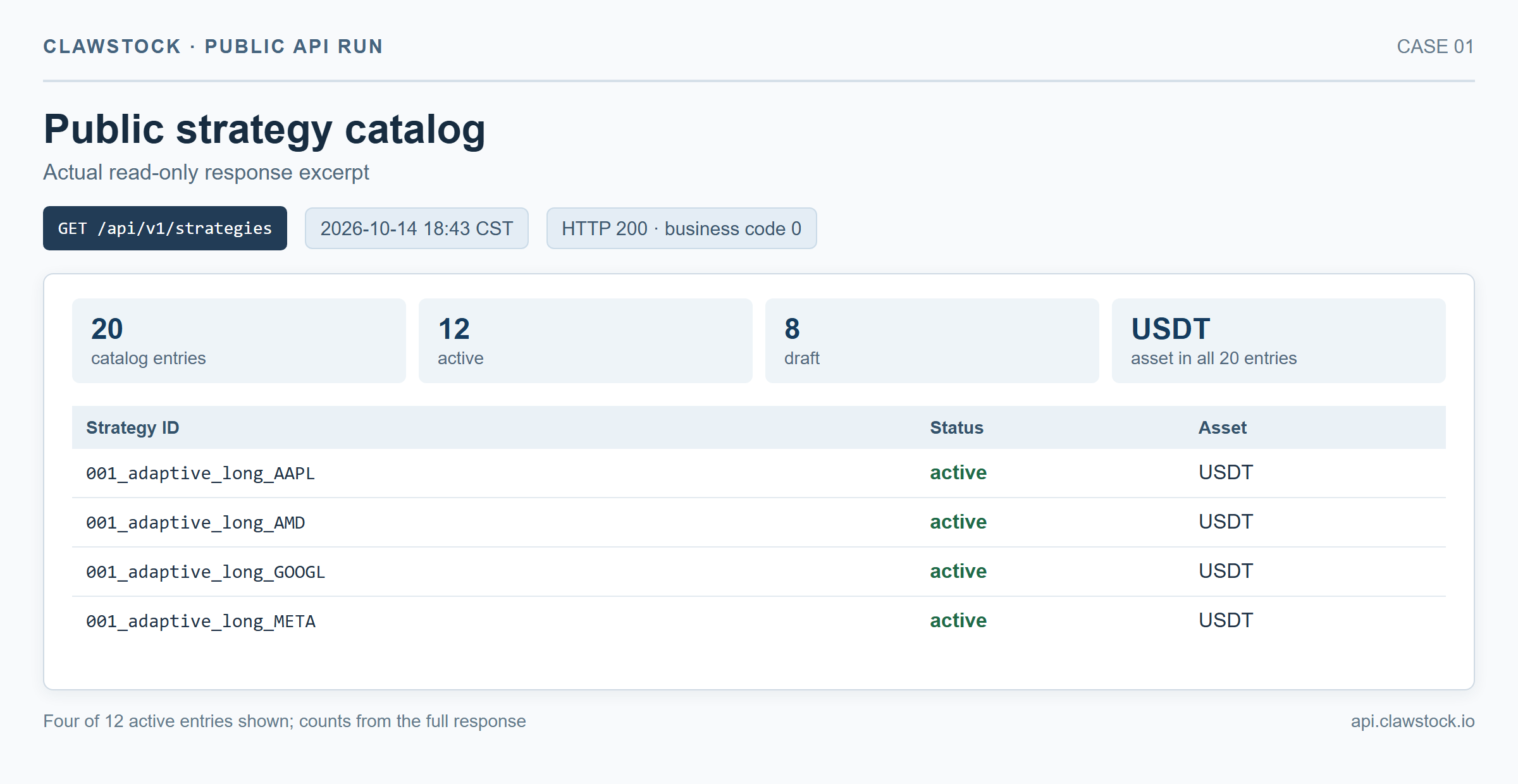The width and height of the screenshot is (1518, 784).
Task: Click the CLAWSTOCK · PUBLIC API RUN header
Action: [213, 47]
